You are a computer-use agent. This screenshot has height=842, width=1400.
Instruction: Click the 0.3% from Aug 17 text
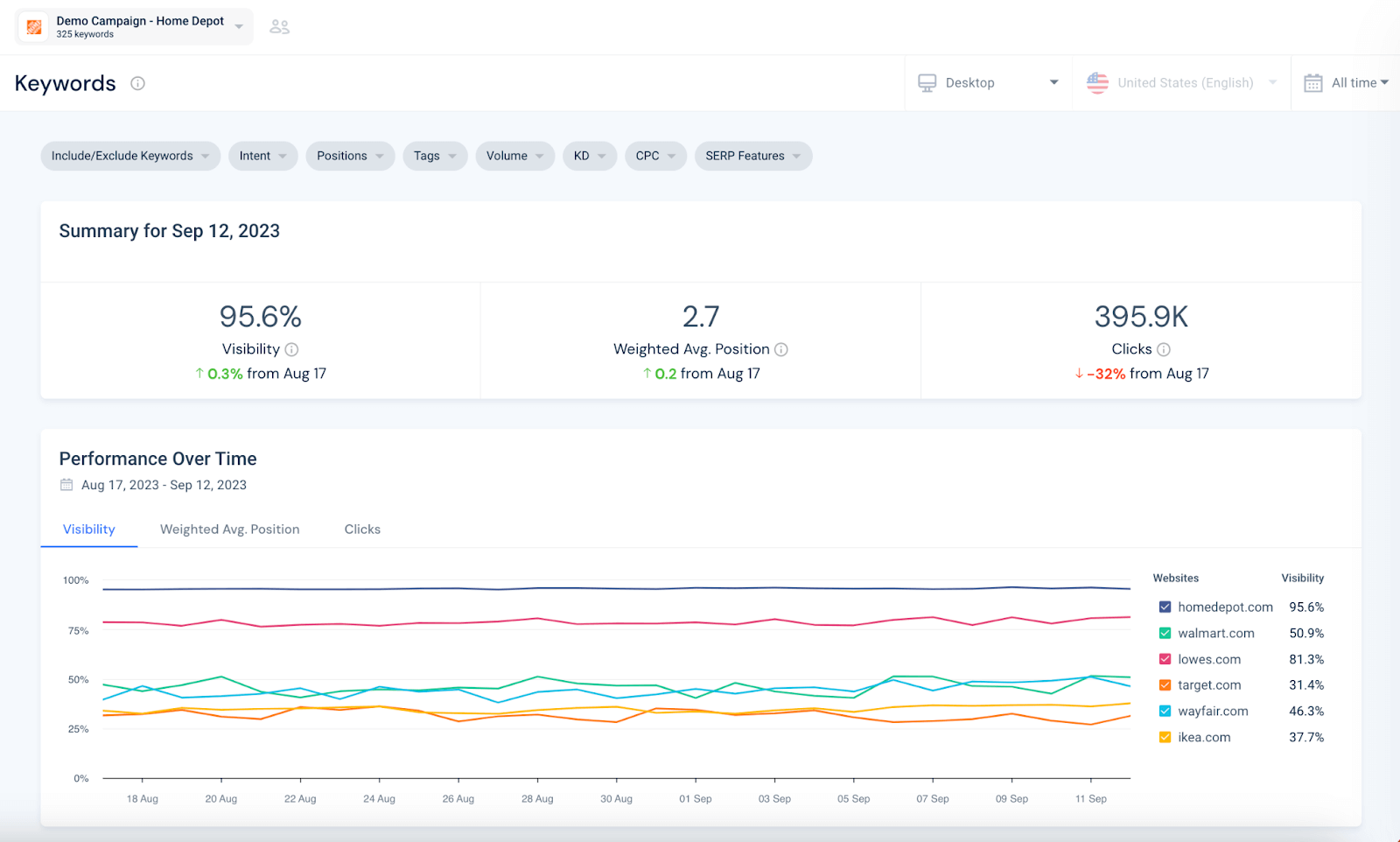[261, 374]
